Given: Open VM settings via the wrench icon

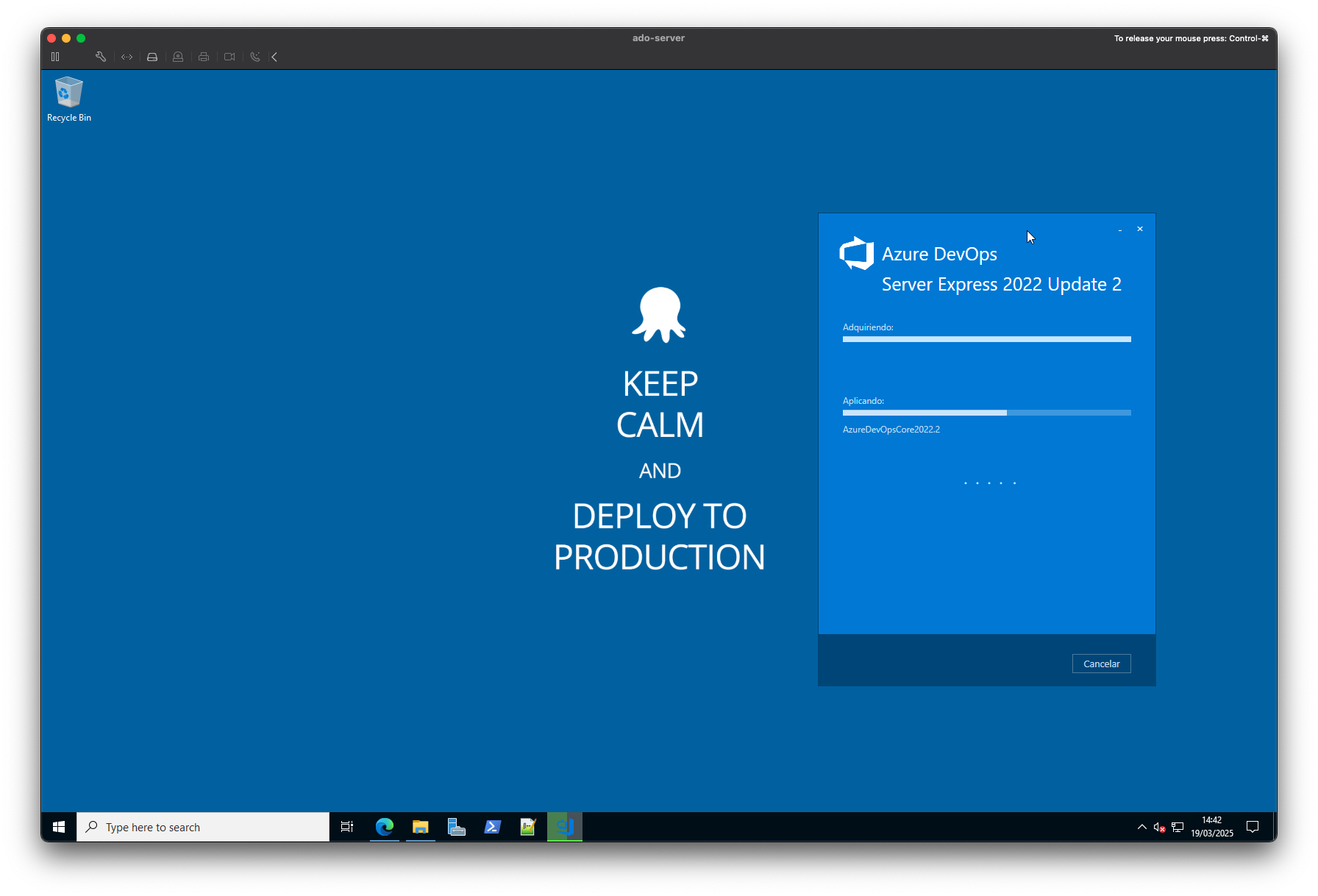Looking at the screenshot, I should [101, 57].
